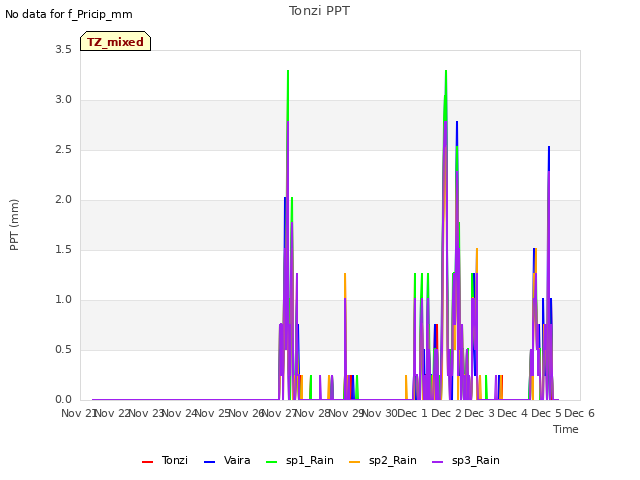
Task: Click the Dec 1 x-axis date label
Action: pyautogui.click(x=412, y=413)
